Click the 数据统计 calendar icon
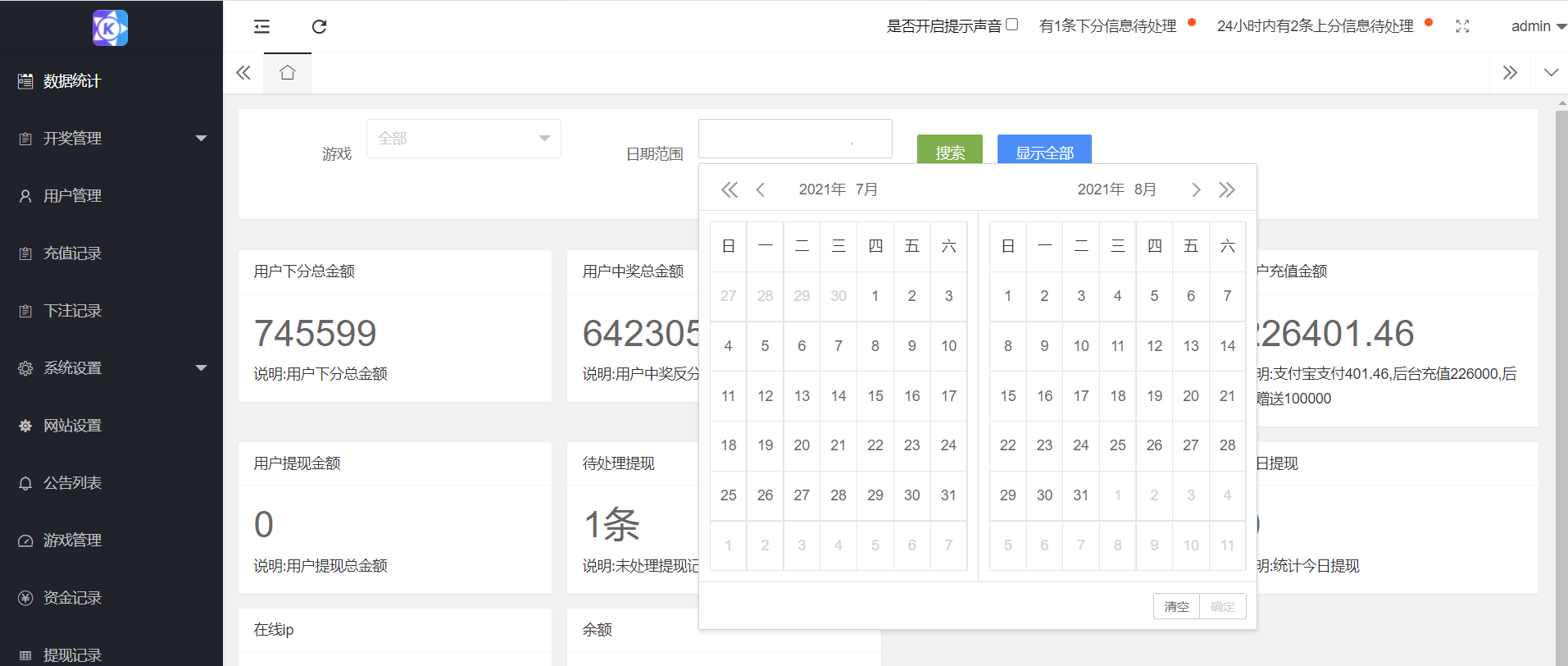The width and height of the screenshot is (1568, 666). [25, 81]
